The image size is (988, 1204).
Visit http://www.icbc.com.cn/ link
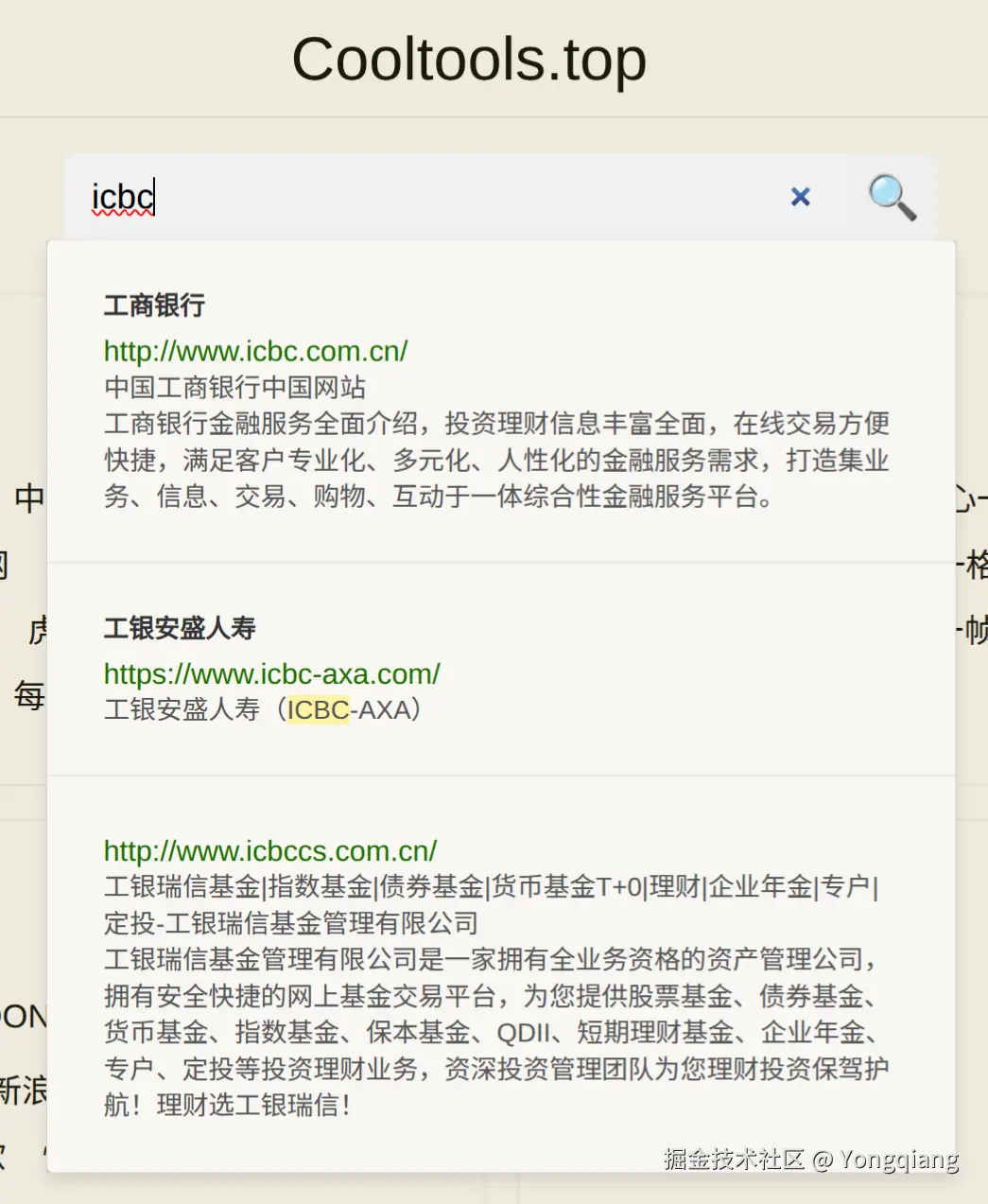coord(255,351)
